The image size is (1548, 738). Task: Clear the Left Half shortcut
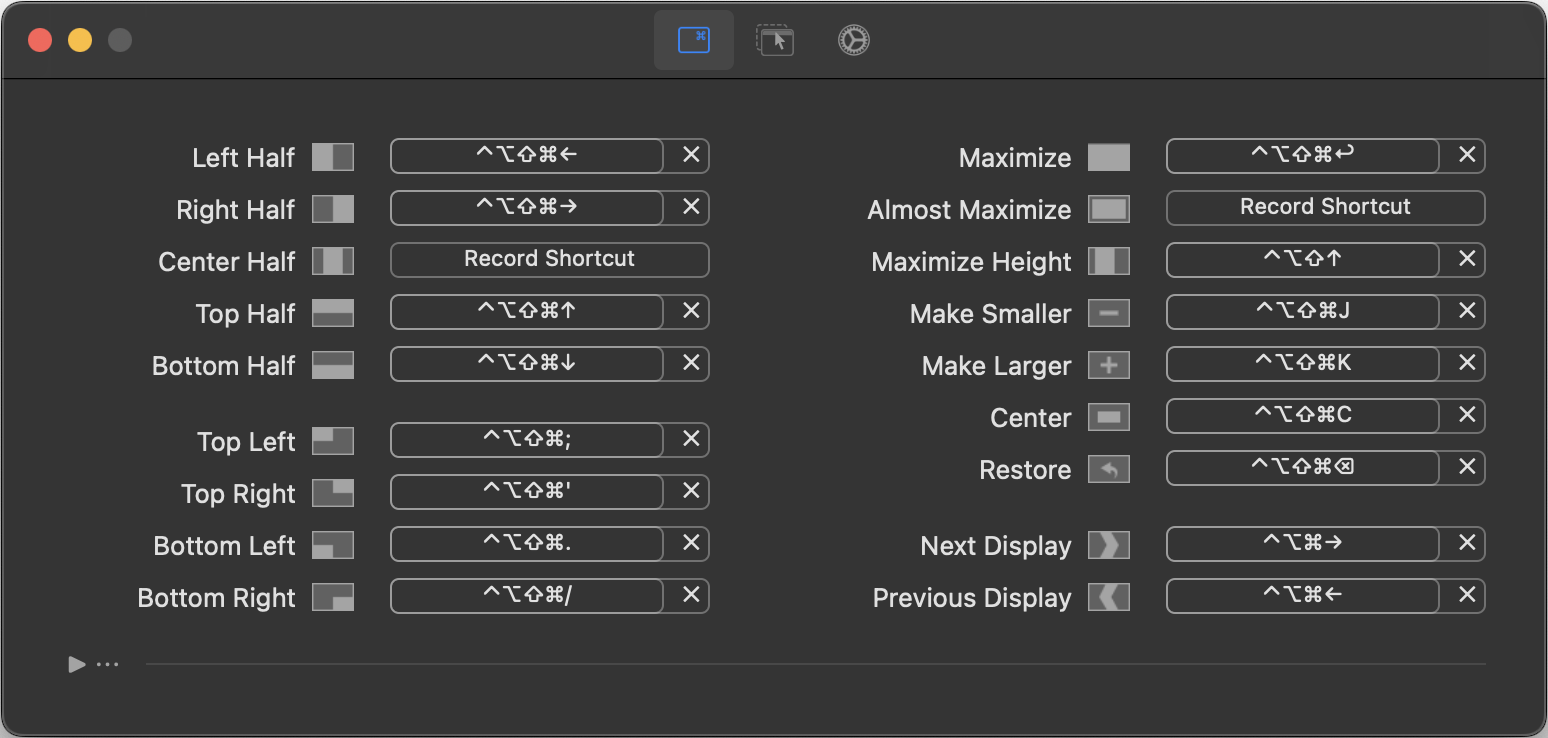point(690,155)
